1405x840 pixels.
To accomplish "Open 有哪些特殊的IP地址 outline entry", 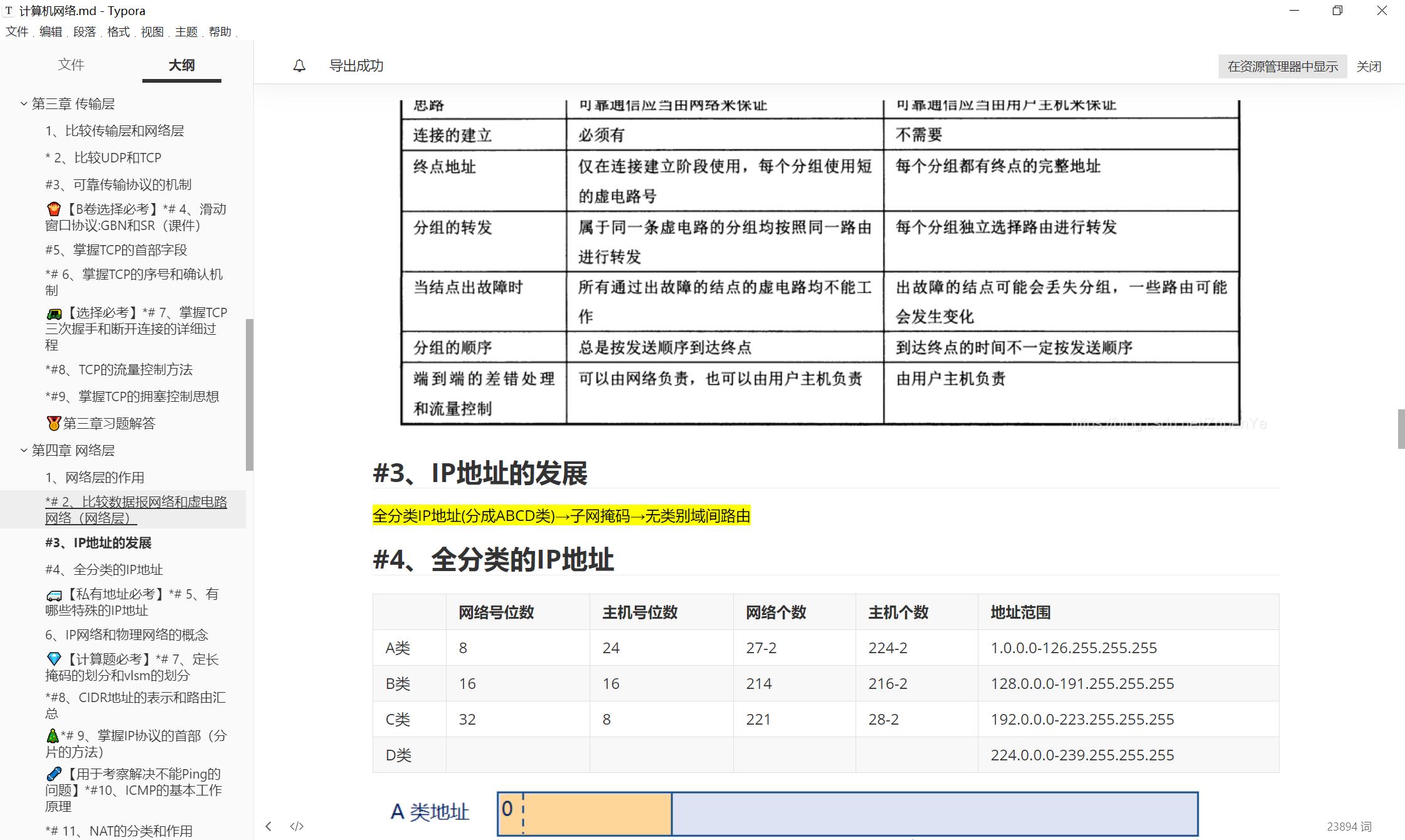I will click(x=132, y=602).
